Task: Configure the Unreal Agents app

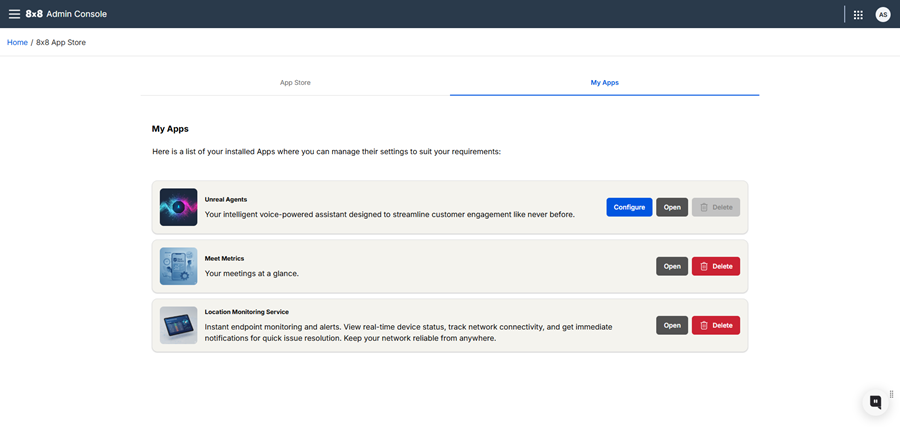Action: click(629, 207)
